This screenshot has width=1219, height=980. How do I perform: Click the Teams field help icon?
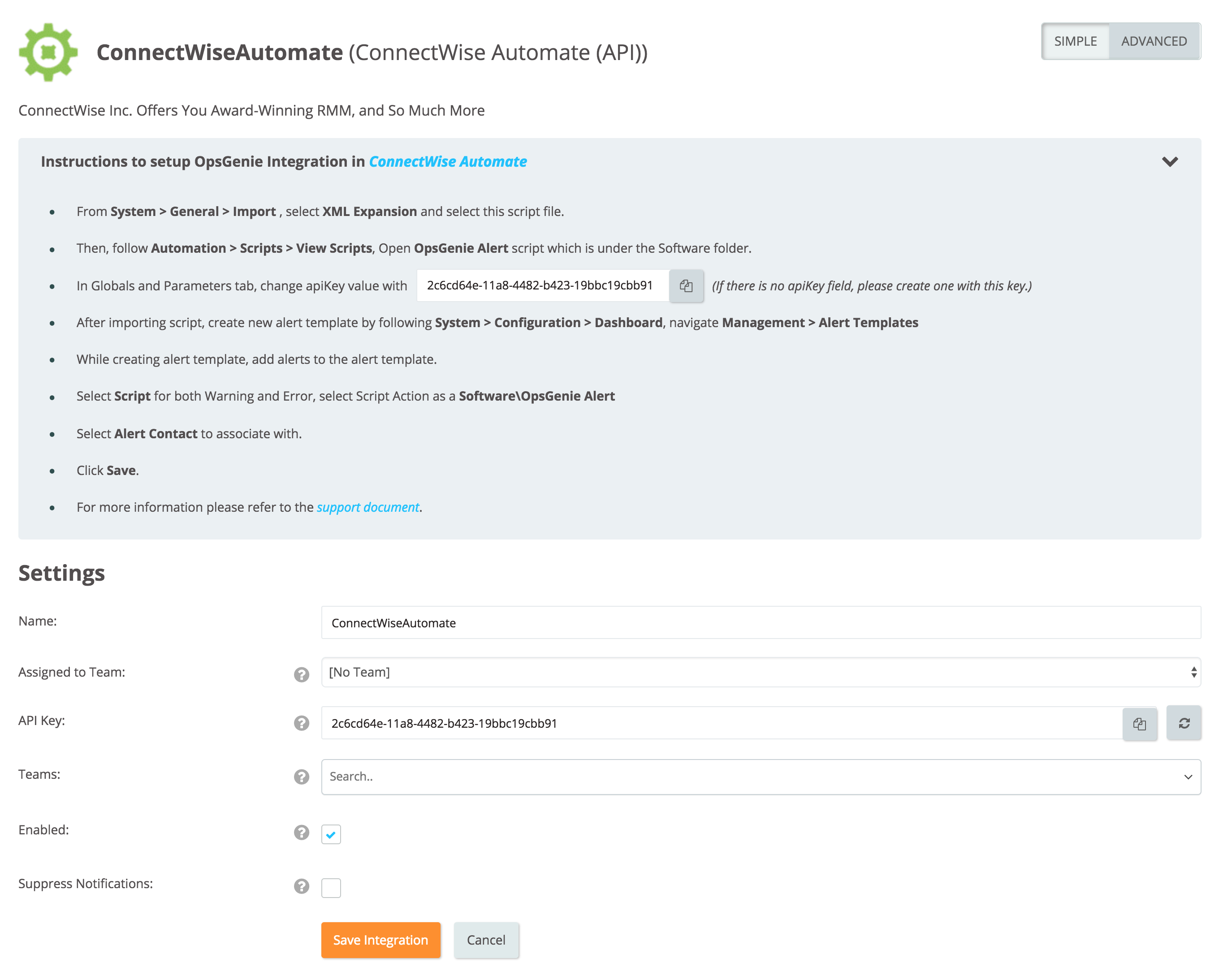[301, 777]
